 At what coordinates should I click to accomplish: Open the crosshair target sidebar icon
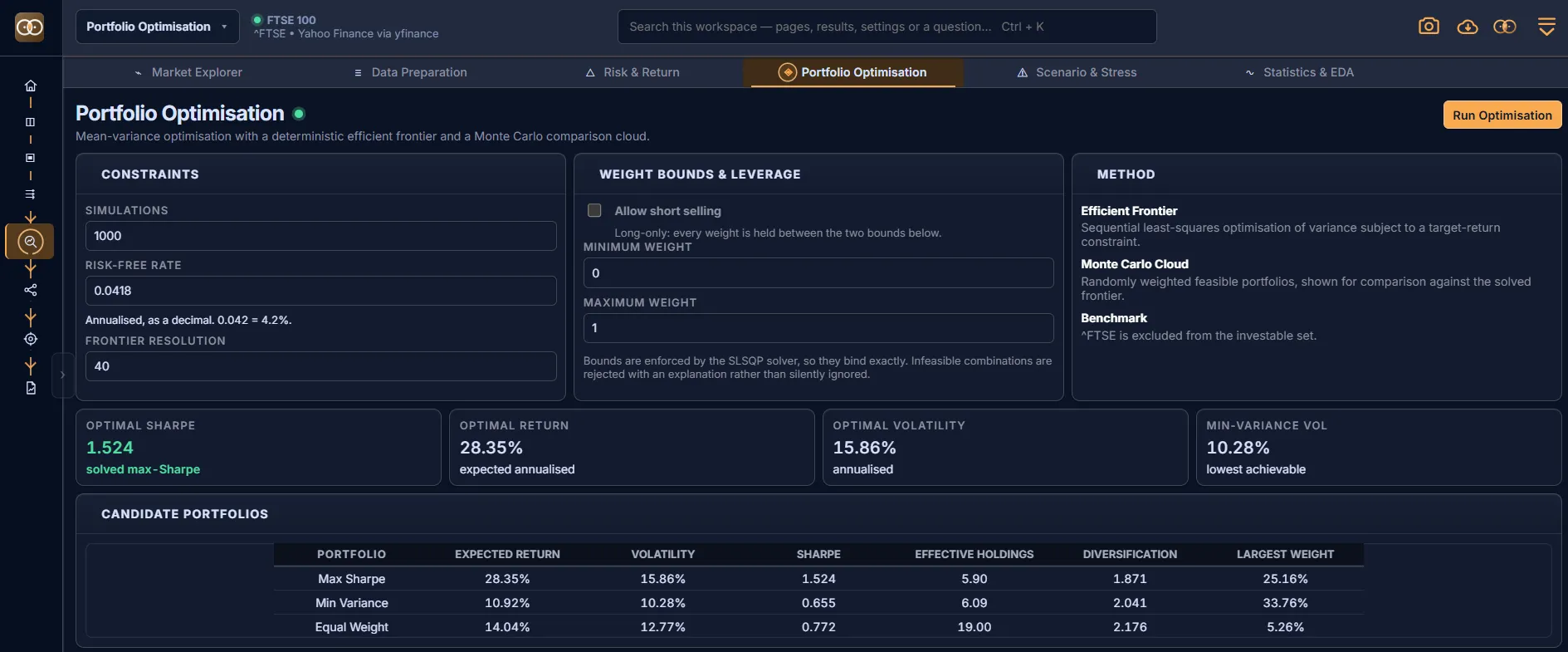point(31,339)
